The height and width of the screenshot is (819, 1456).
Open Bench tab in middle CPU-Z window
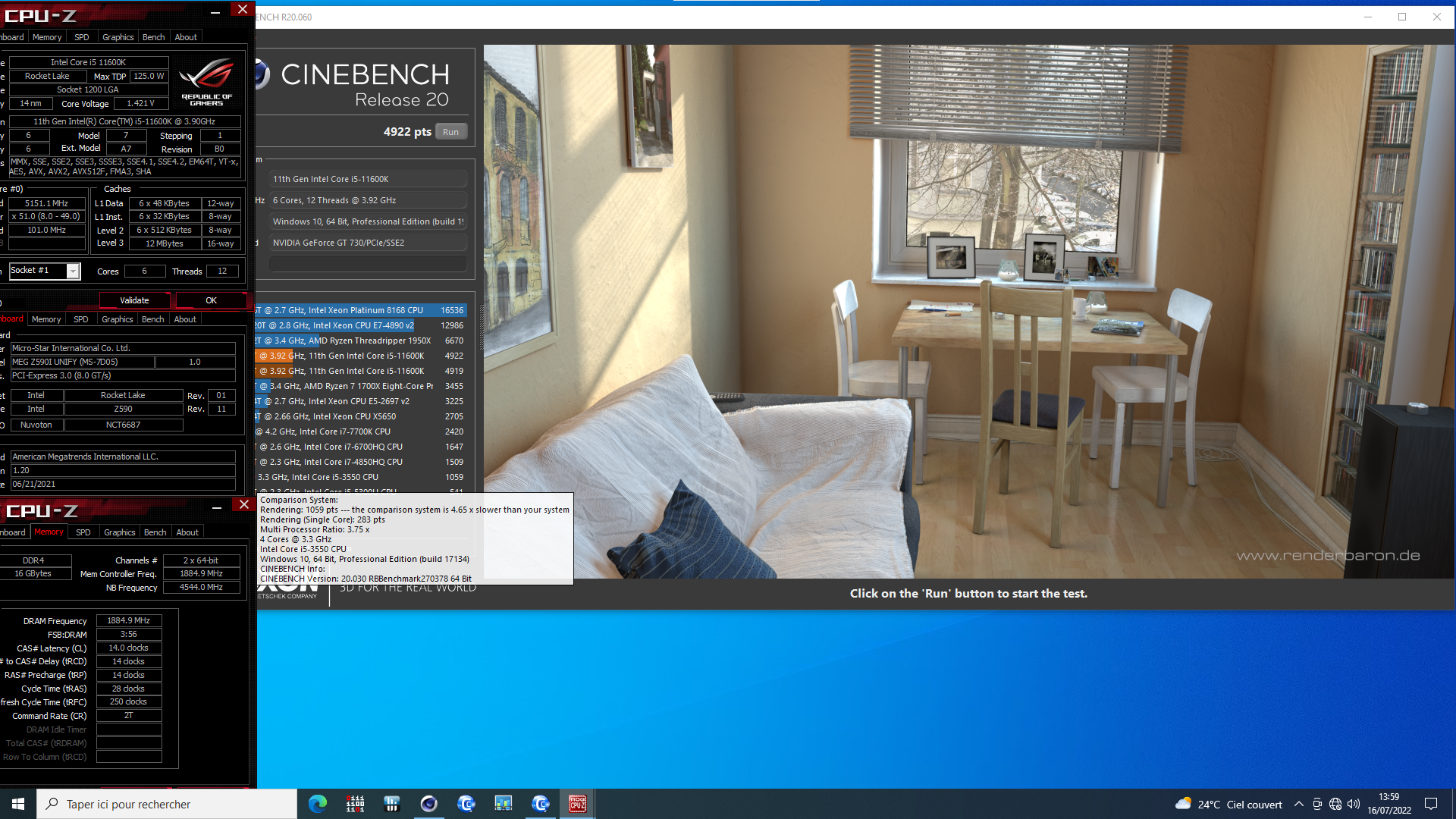tap(153, 319)
